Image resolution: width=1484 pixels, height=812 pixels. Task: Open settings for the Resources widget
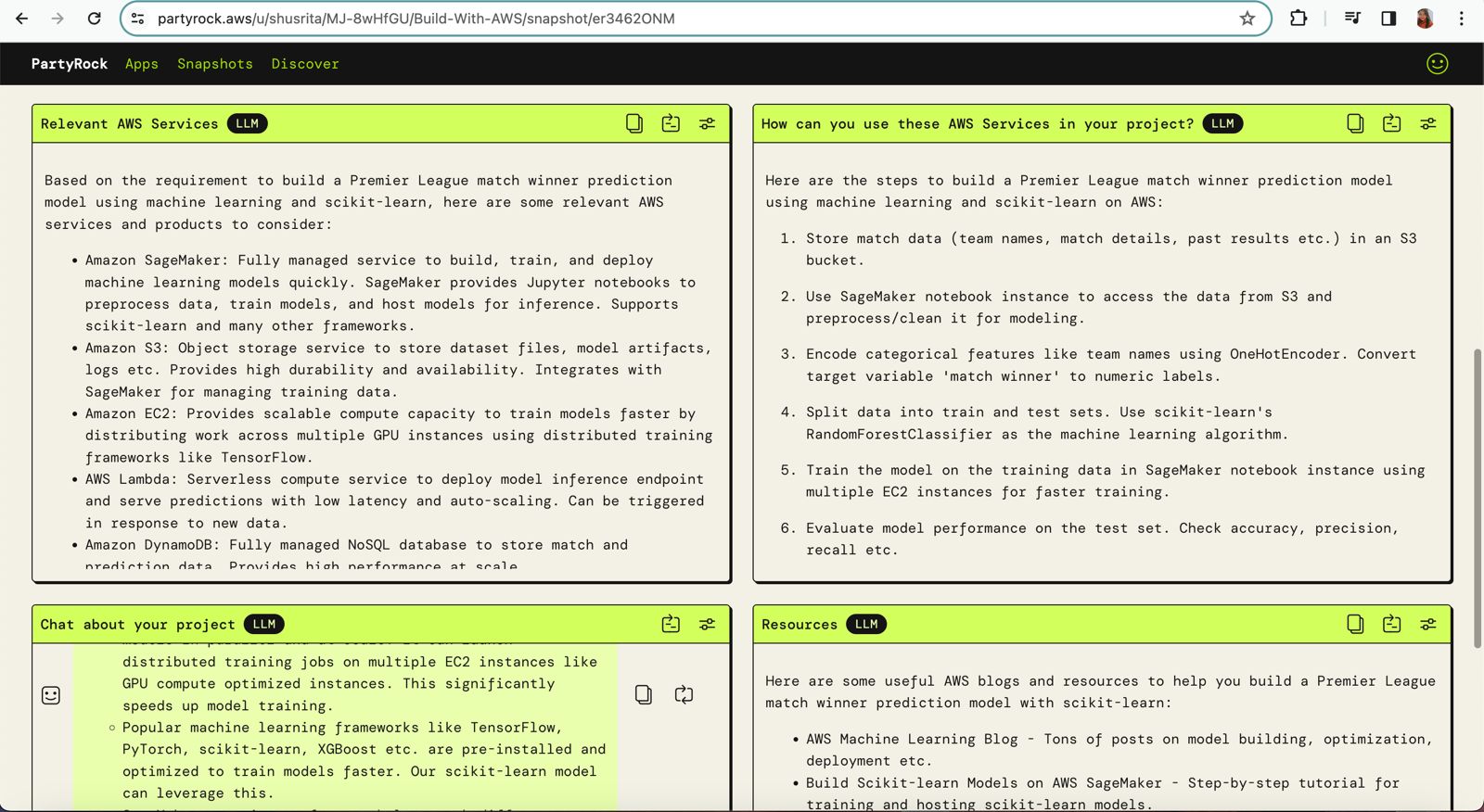coord(1428,624)
